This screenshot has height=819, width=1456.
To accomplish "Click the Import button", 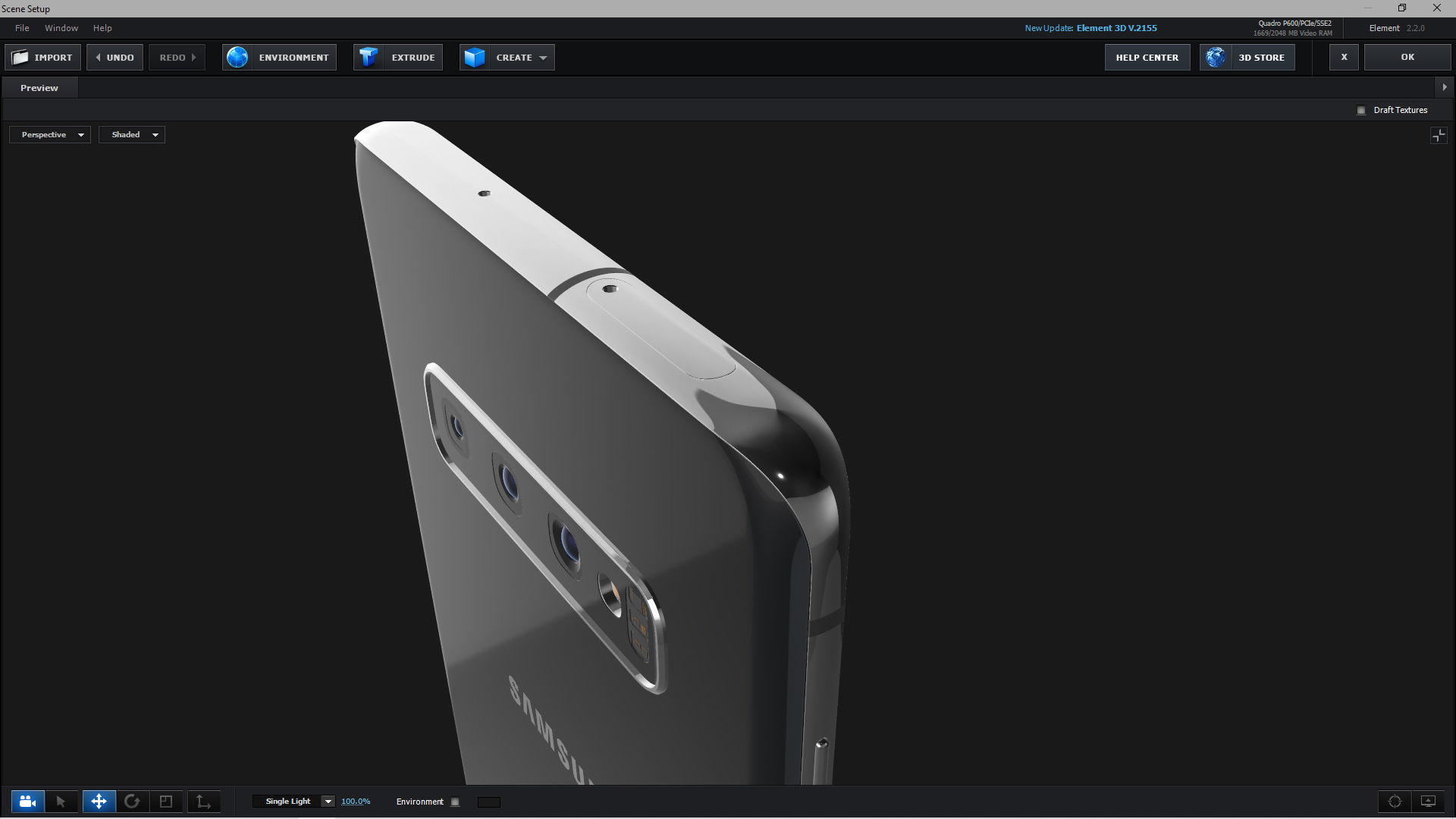I will [x=42, y=58].
